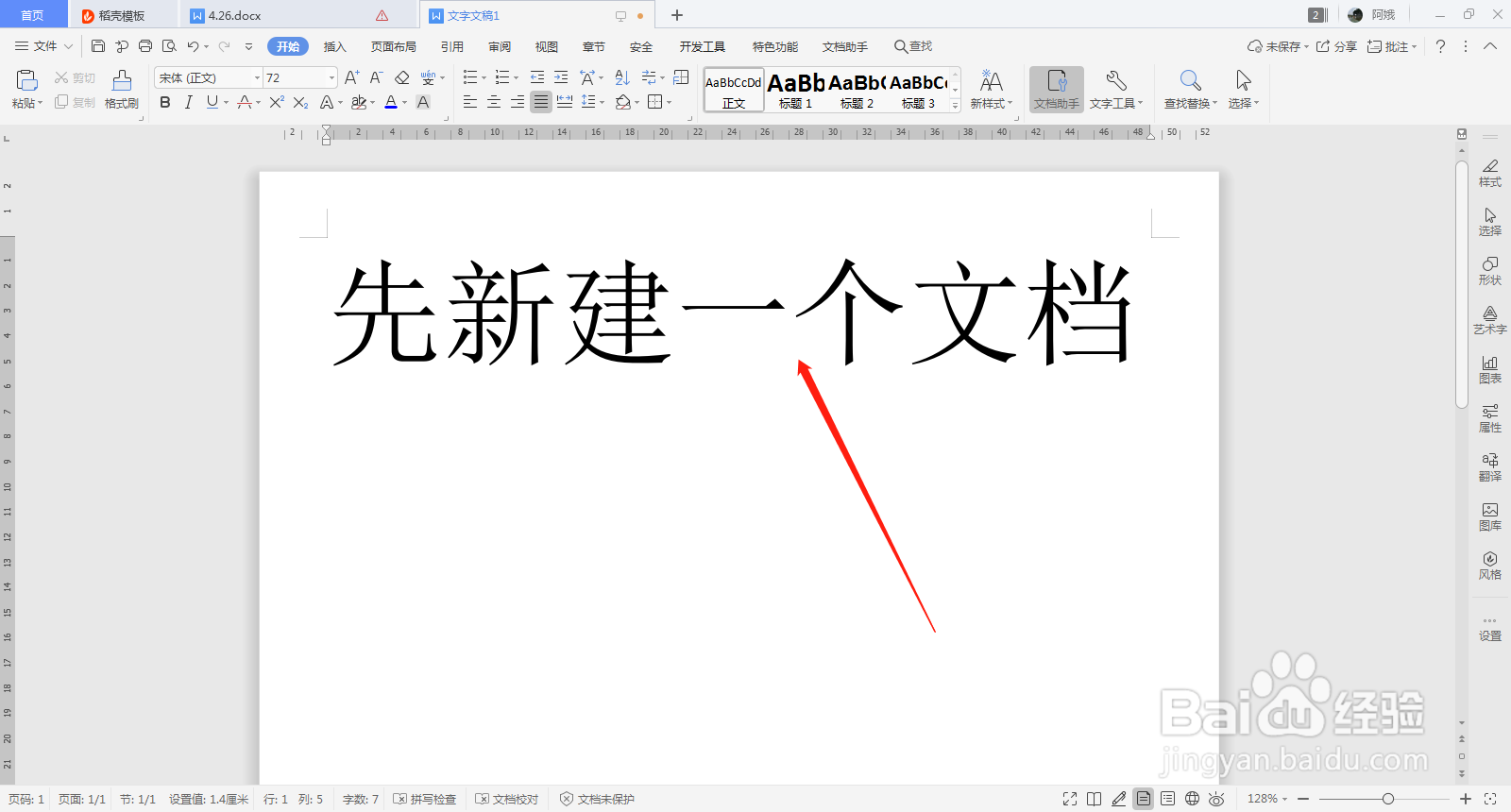
Task: Click the Clear Formatting eraser icon
Action: coord(402,77)
